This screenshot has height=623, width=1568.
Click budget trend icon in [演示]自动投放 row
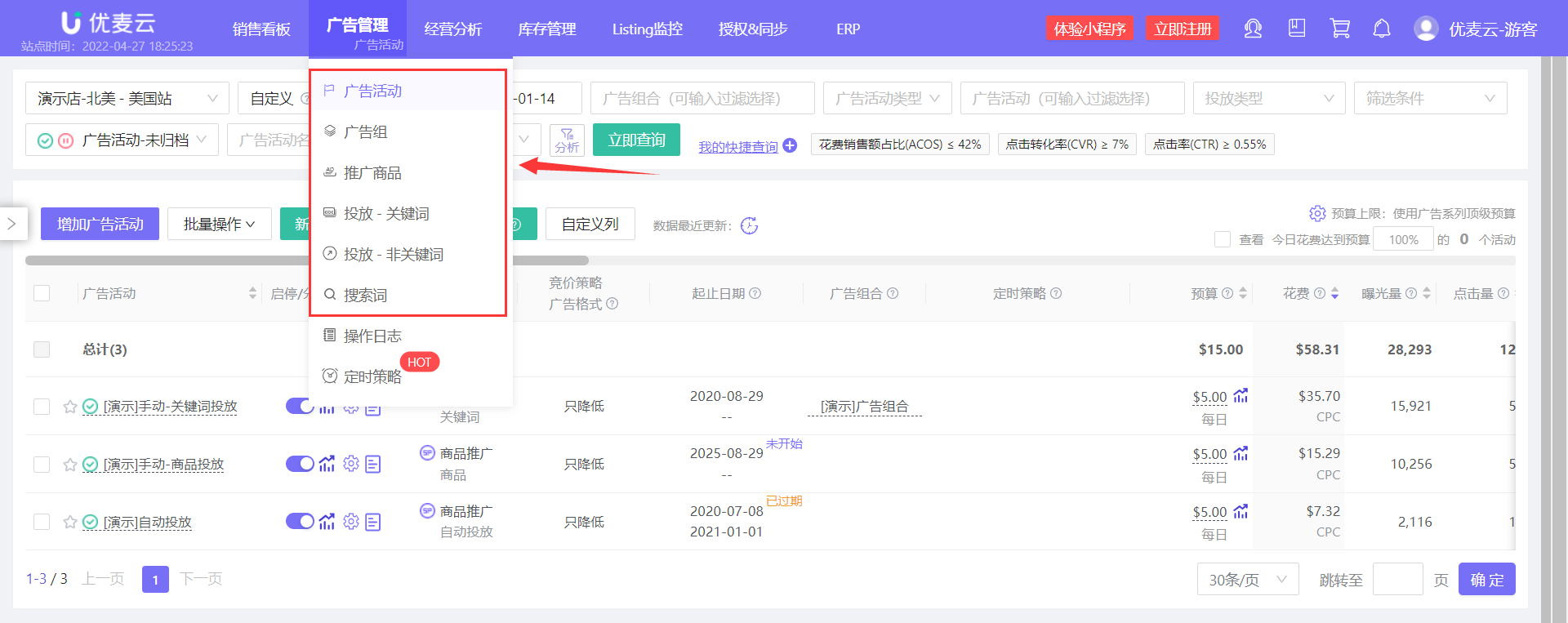tap(1241, 511)
